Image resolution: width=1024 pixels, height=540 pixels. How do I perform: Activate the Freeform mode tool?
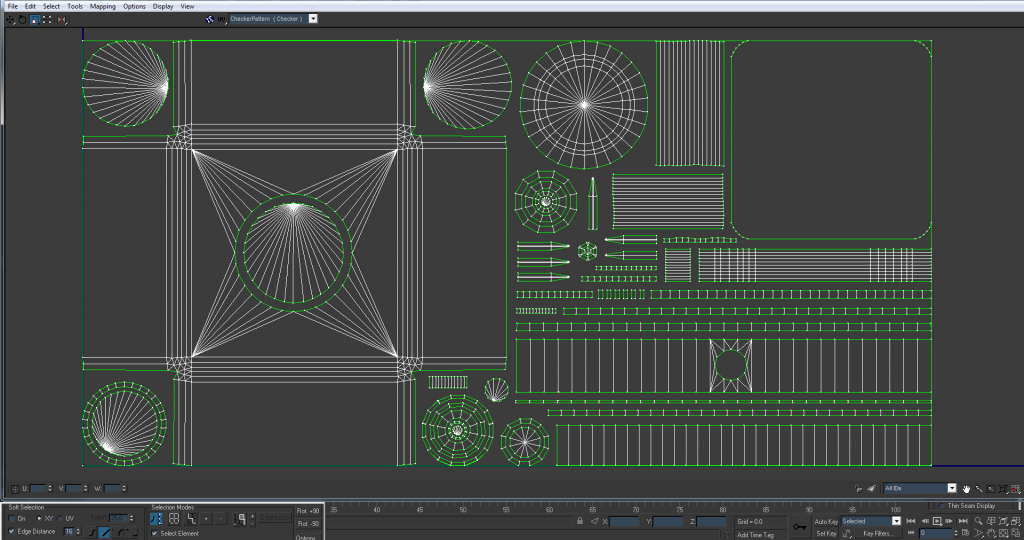48,19
